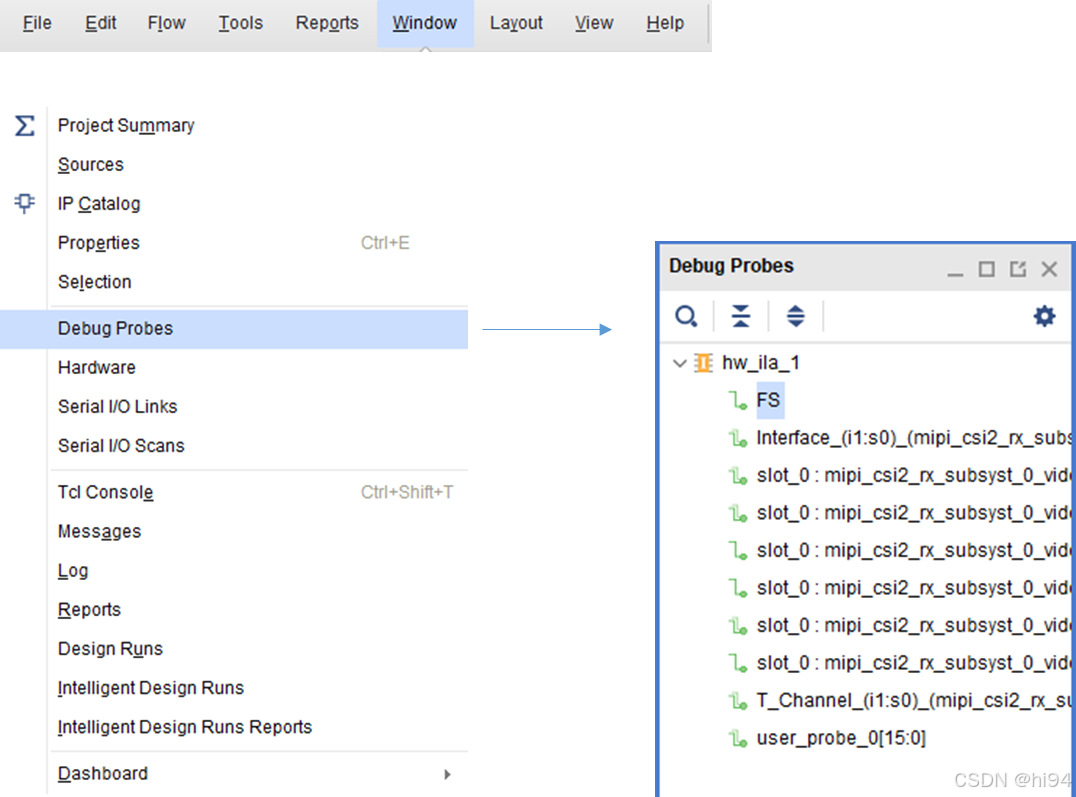1076x797 pixels.
Task: Collapse the hw_ila_1 tree node
Action: (680, 363)
